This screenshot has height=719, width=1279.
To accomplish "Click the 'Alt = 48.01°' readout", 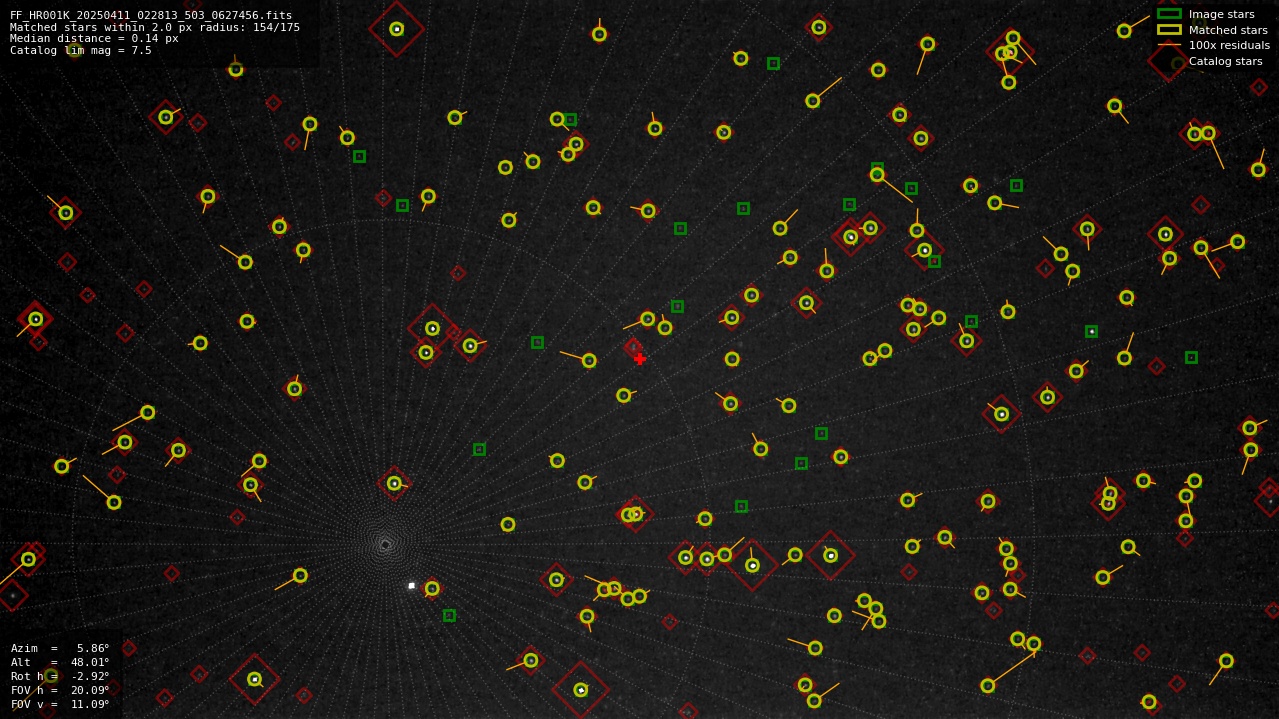I will point(60,662).
